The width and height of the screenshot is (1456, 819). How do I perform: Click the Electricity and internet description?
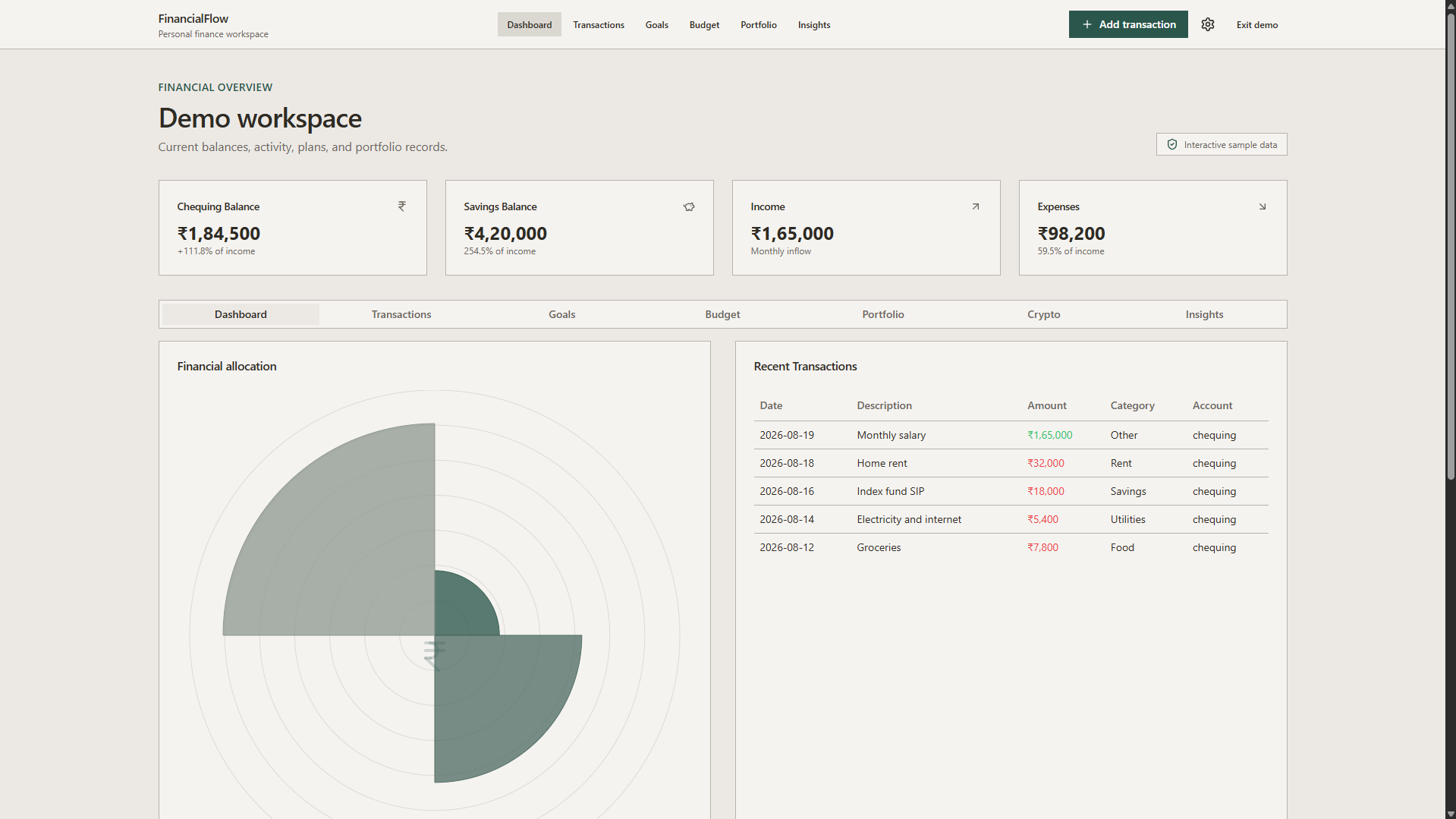(x=909, y=519)
